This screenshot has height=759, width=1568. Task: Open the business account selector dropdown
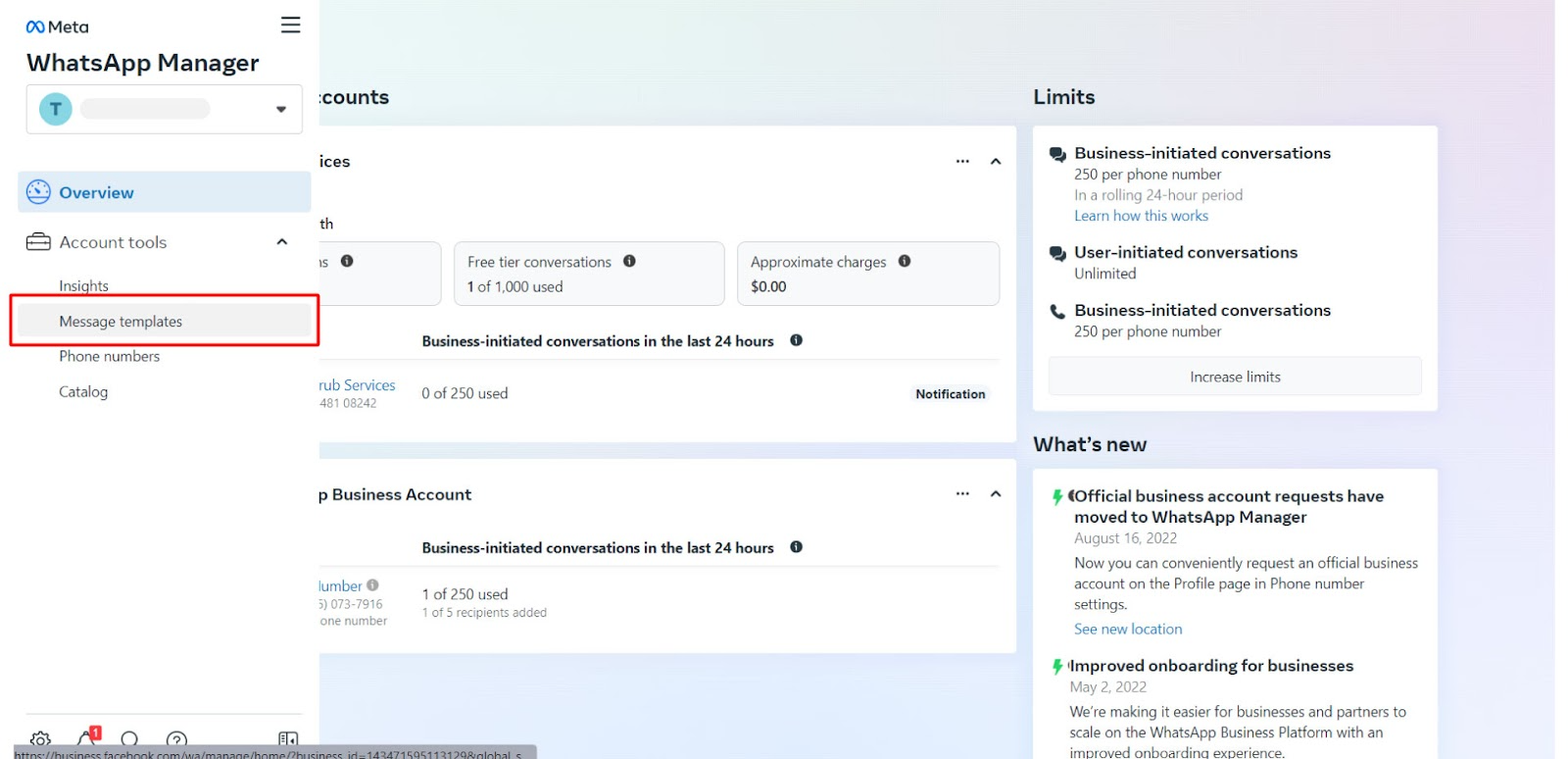coord(164,109)
